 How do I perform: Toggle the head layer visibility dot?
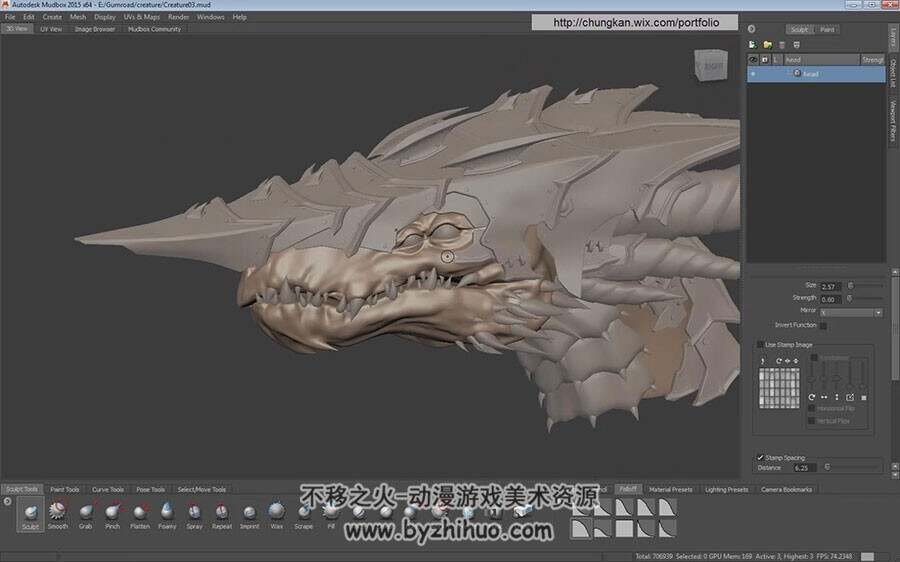click(753, 74)
